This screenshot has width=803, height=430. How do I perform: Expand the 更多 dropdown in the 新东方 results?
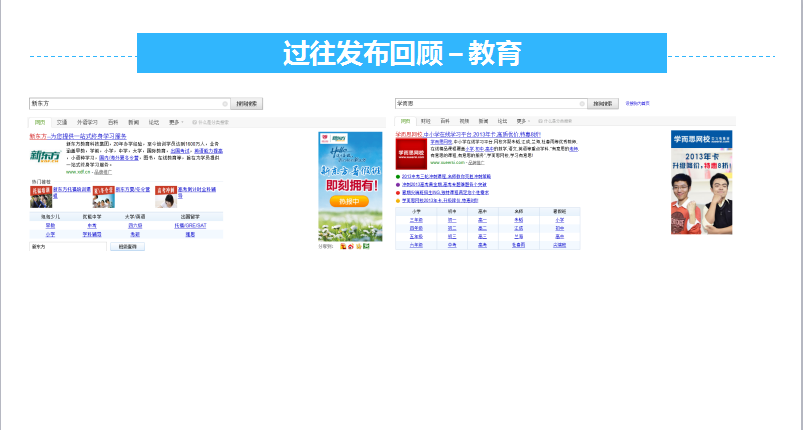[x=176, y=122]
